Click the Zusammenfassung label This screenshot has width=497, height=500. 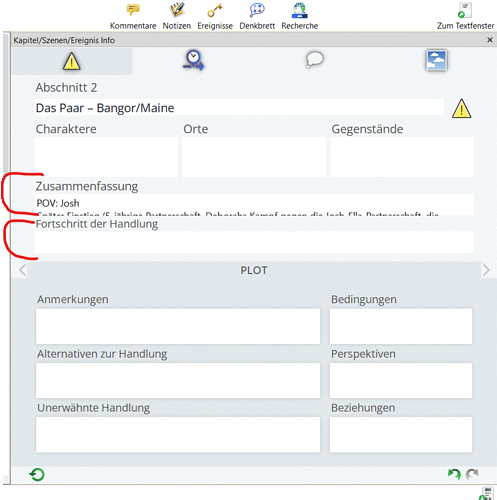click(87, 186)
